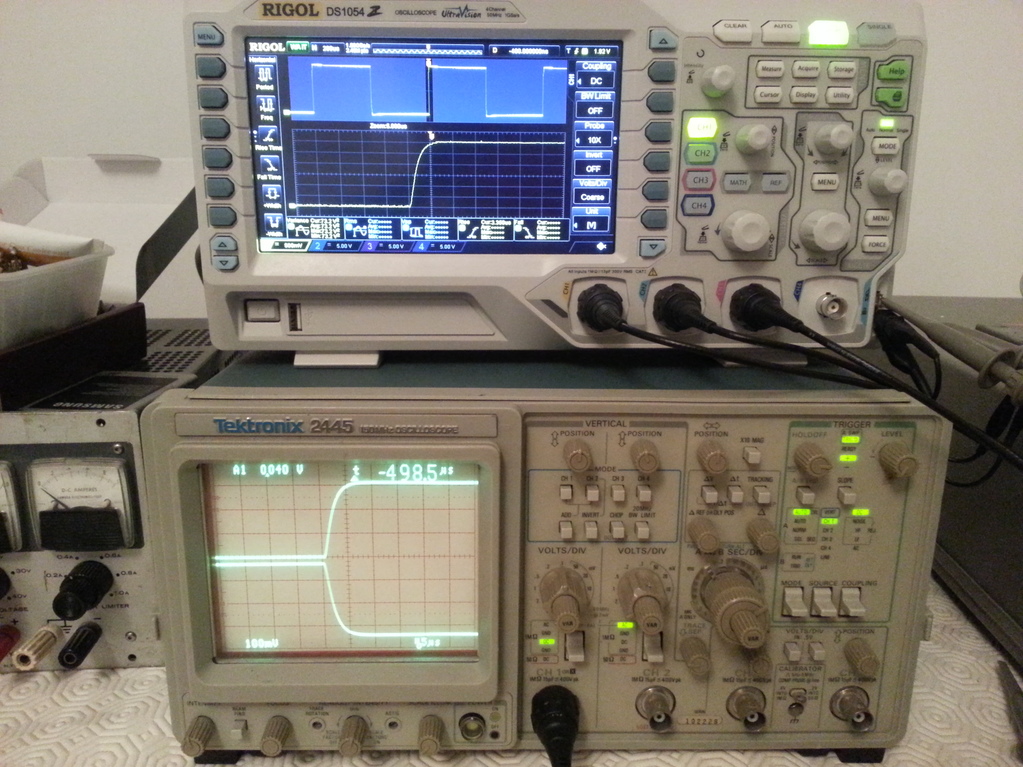This screenshot has height=767, width=1023.
Task: Tap the page-down arrow below Rigol right softkeys
Action: point(652,247)
